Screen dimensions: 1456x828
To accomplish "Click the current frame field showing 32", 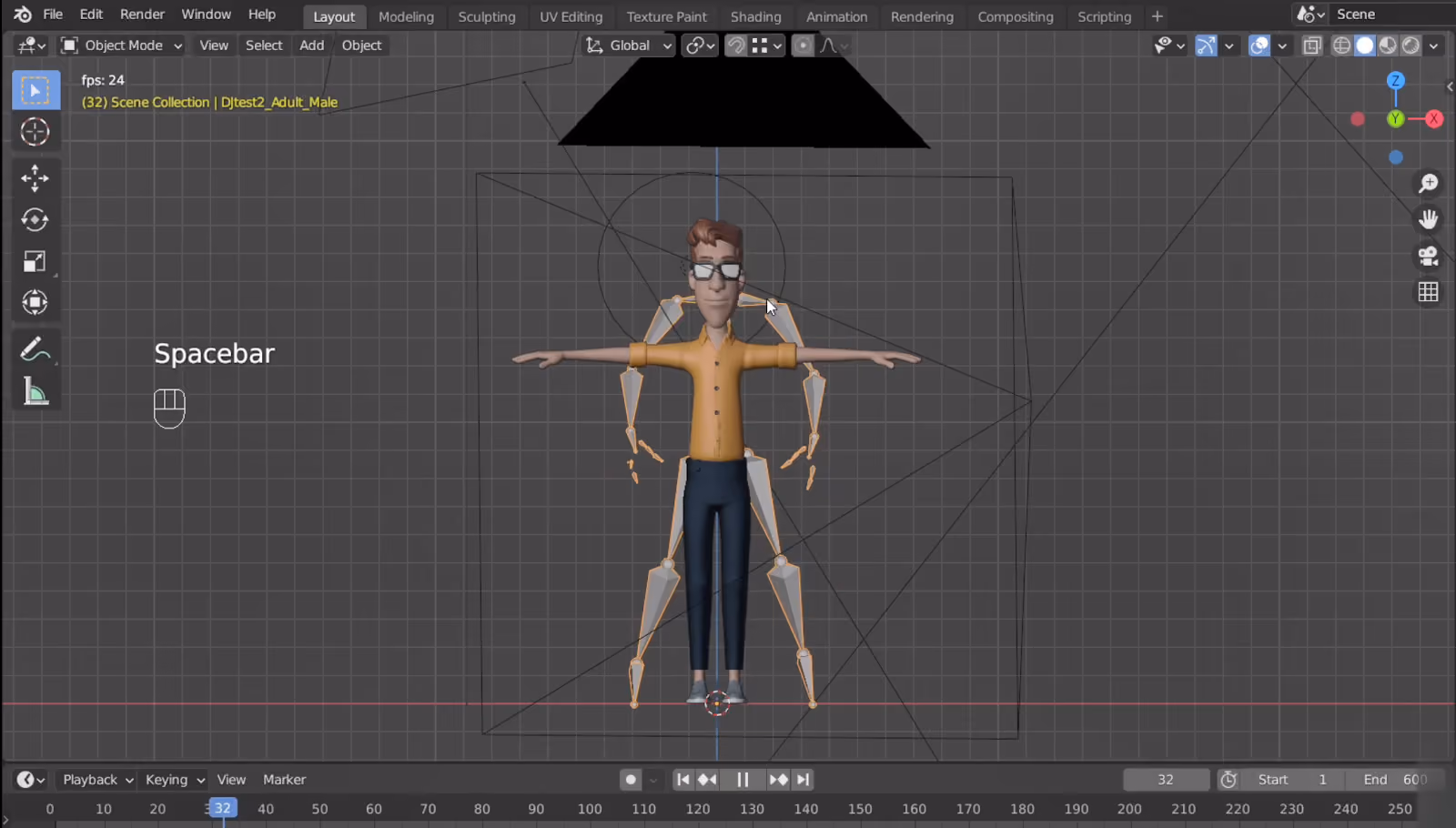I will coord(1166,780).
